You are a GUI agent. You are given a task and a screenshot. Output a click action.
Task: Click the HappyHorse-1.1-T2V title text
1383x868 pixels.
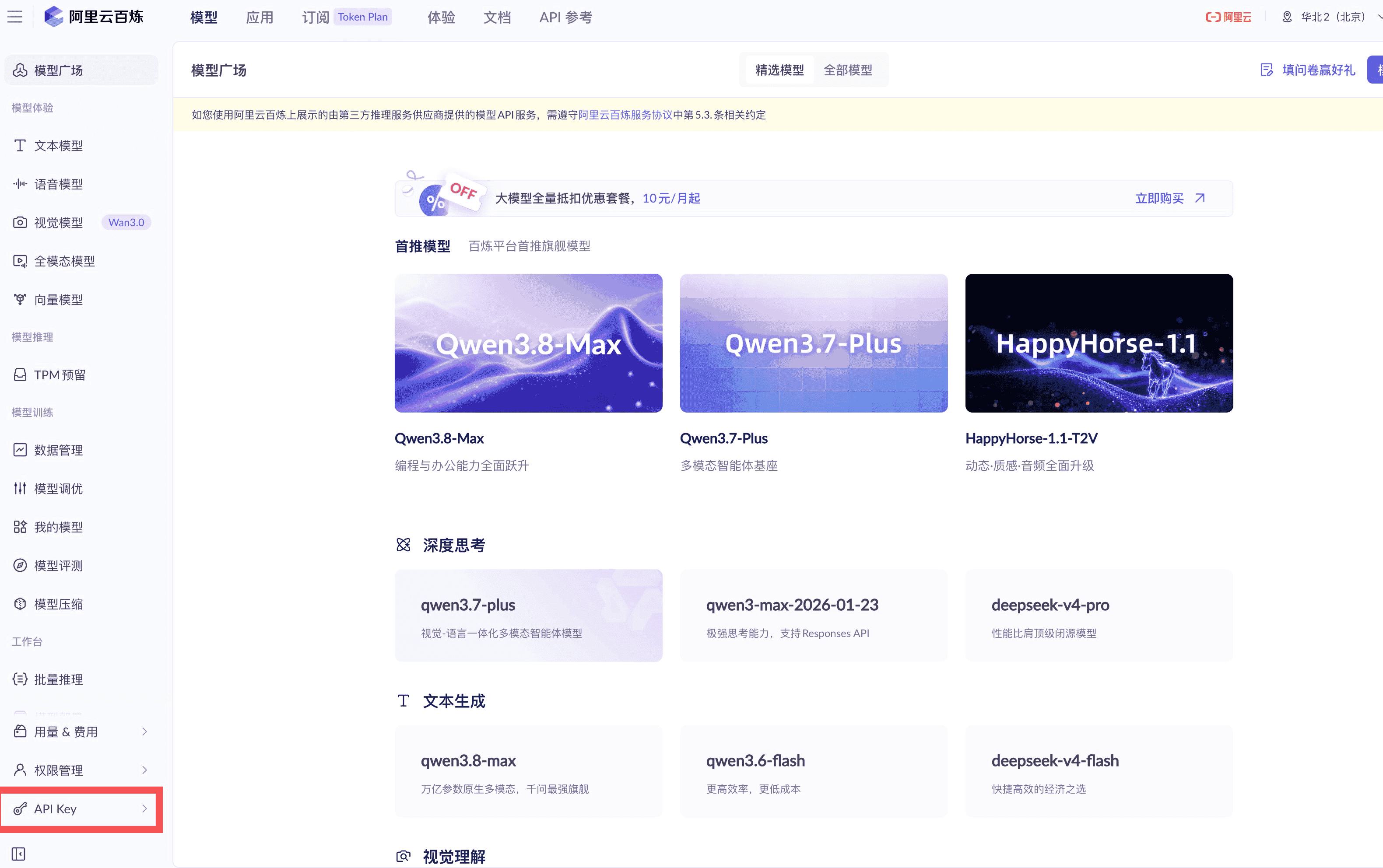[x=1031, y=438]
